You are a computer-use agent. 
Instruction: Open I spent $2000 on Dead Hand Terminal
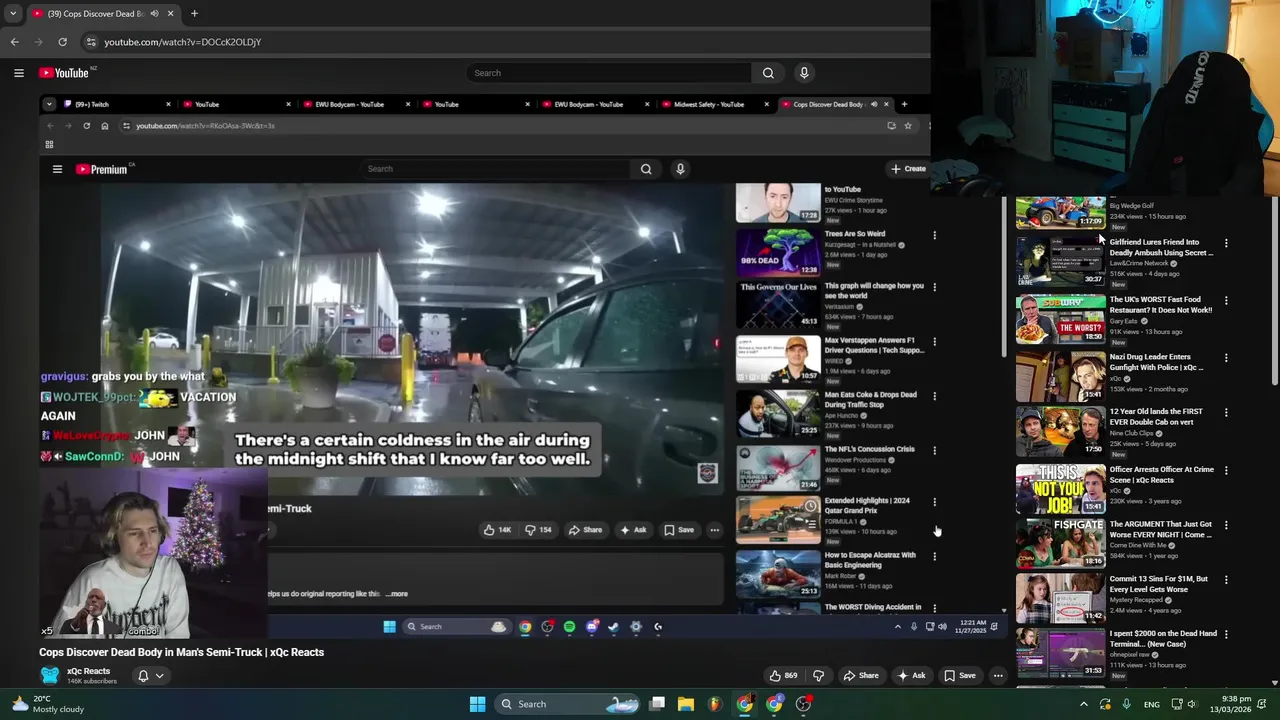(1163, 638)
